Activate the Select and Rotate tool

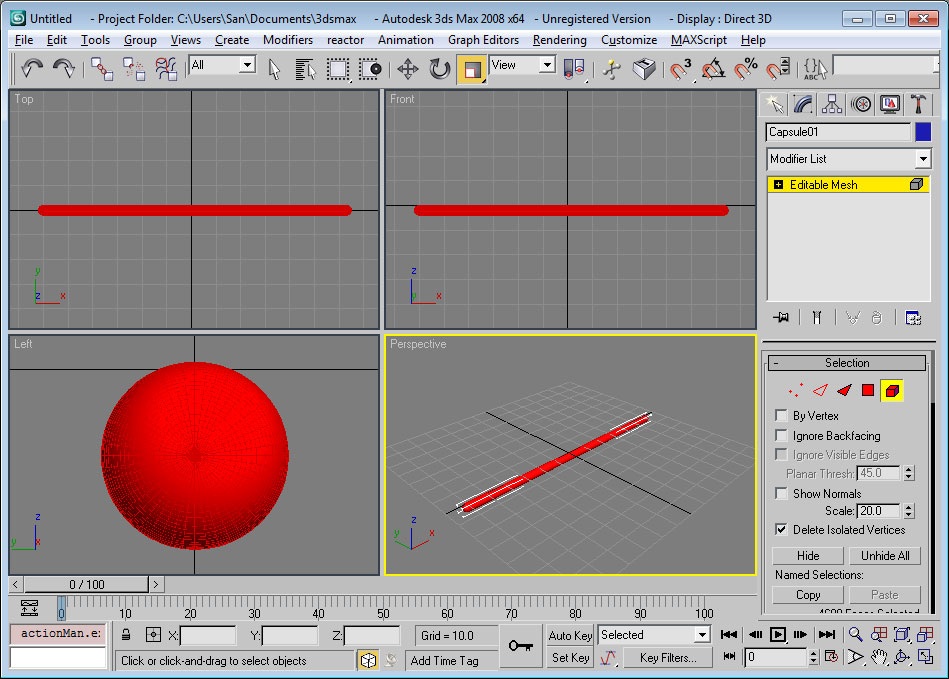pos(440,68)
